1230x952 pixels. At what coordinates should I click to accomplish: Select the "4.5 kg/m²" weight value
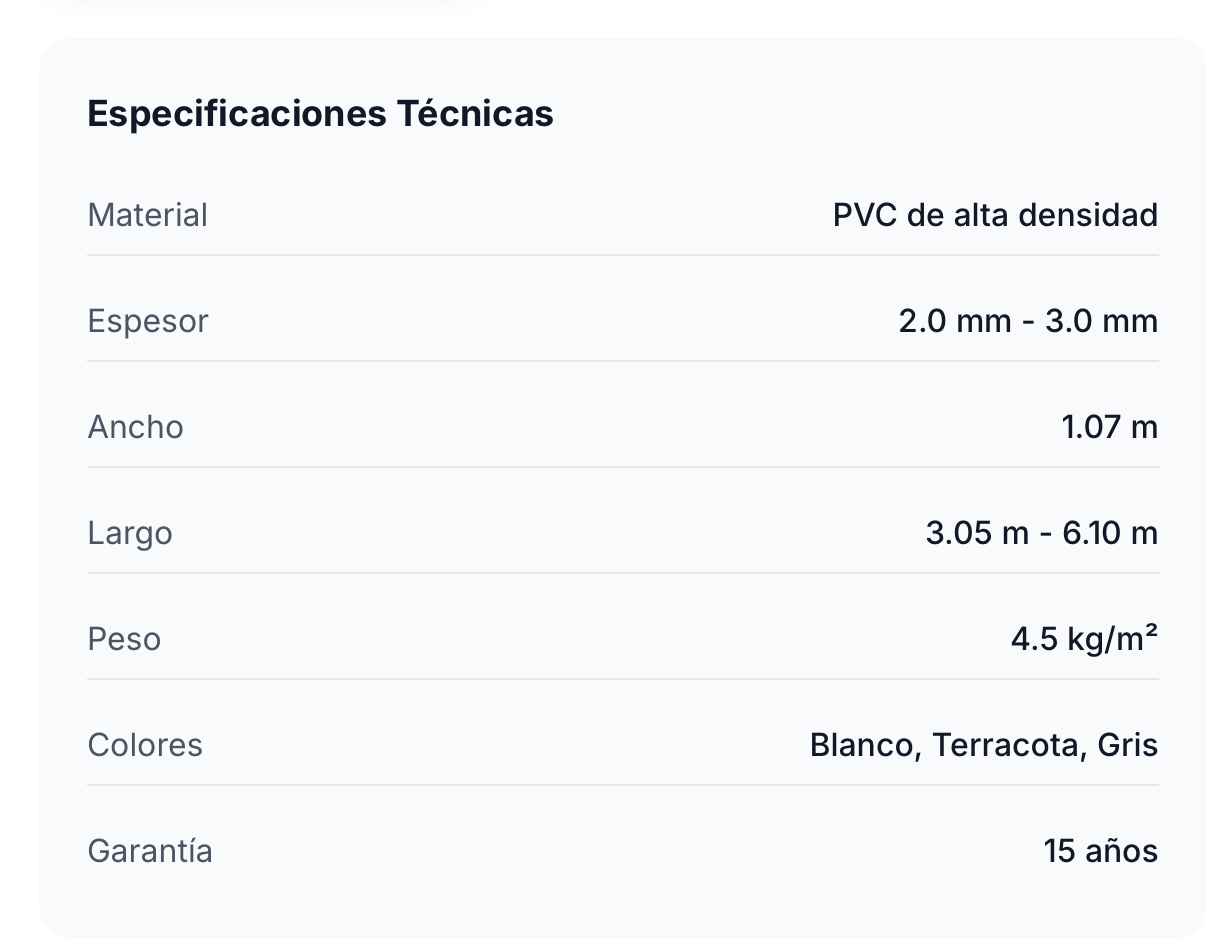[x=1084, y=639]
